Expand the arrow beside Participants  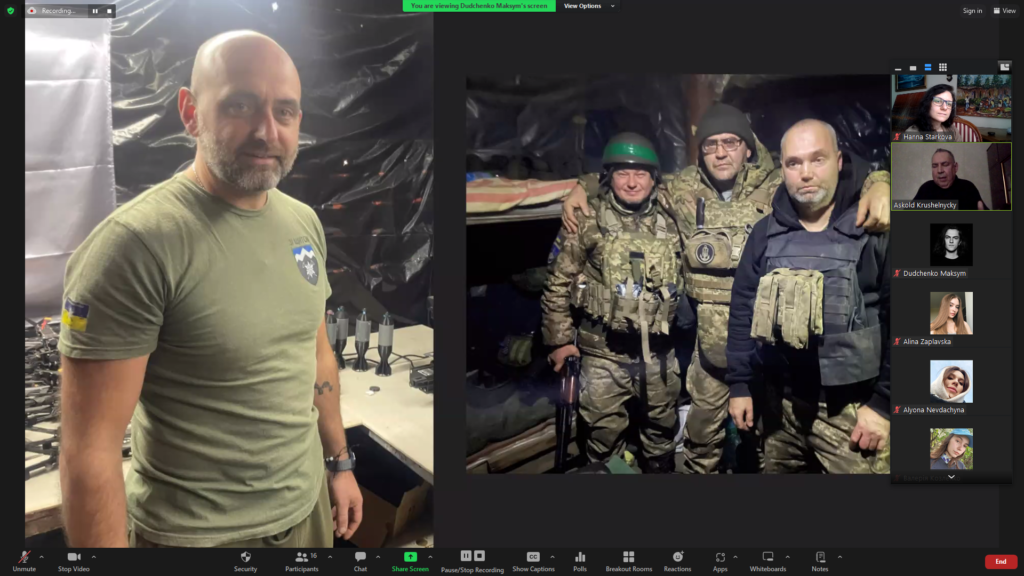click(330, 557)
